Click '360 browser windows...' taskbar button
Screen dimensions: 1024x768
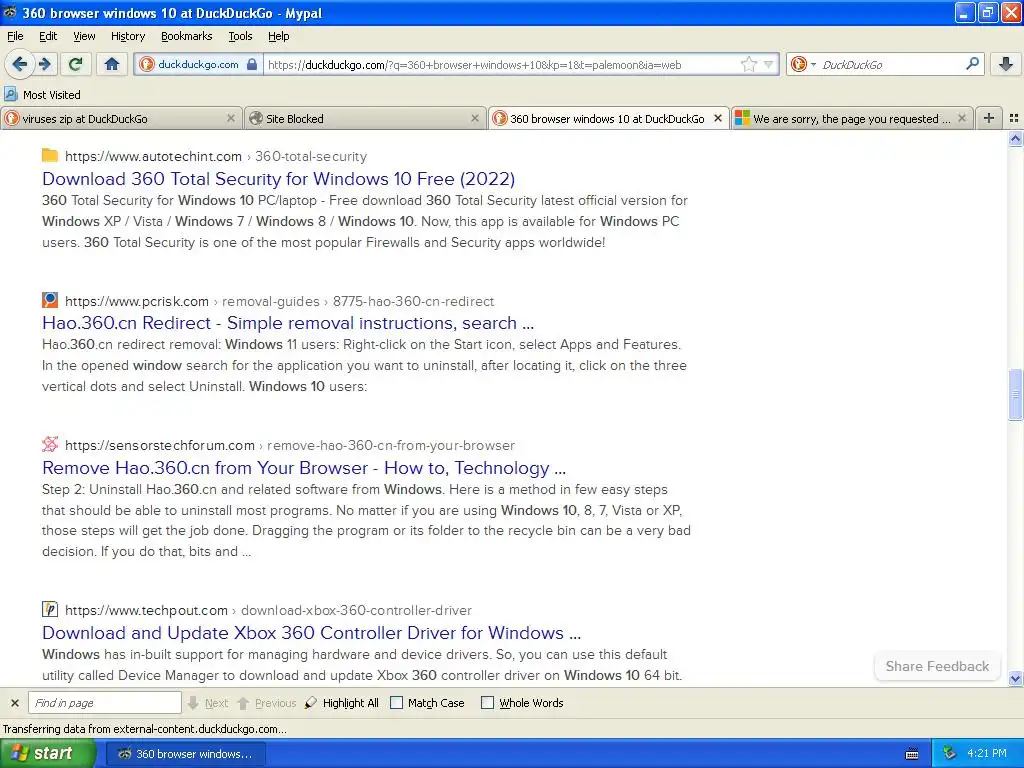tap(185, 754)
